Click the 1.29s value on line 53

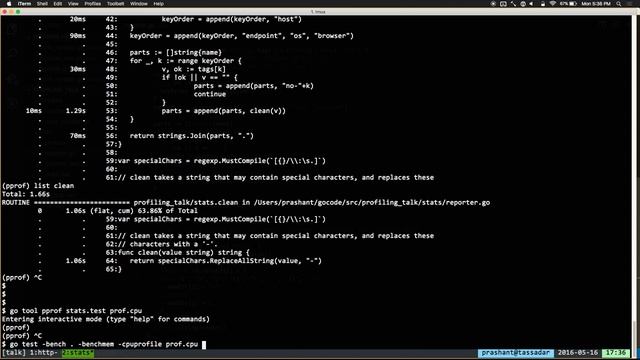click(76, 111)
